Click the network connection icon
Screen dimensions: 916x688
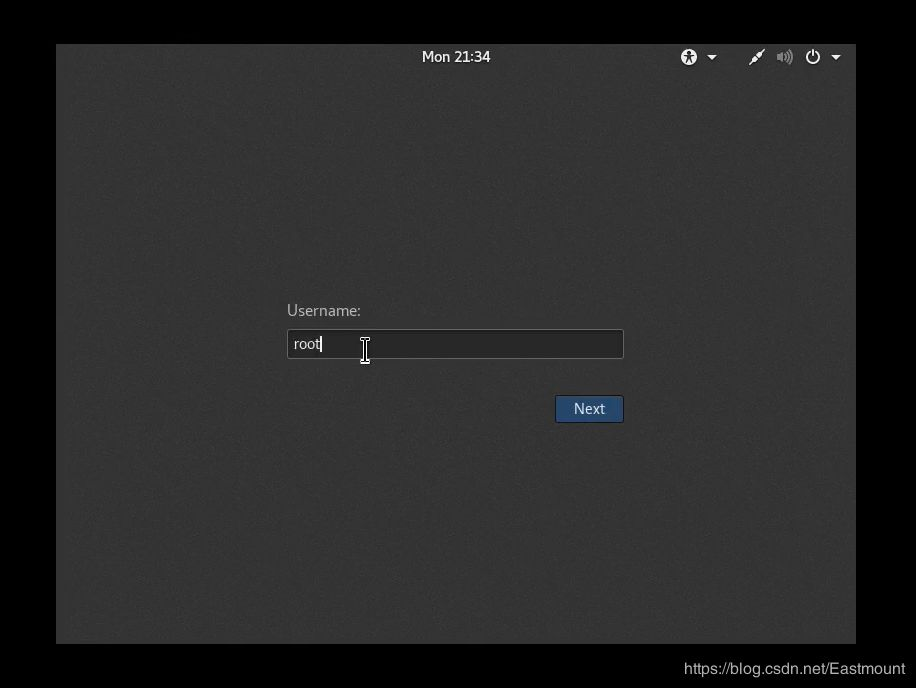coord(757,57)
